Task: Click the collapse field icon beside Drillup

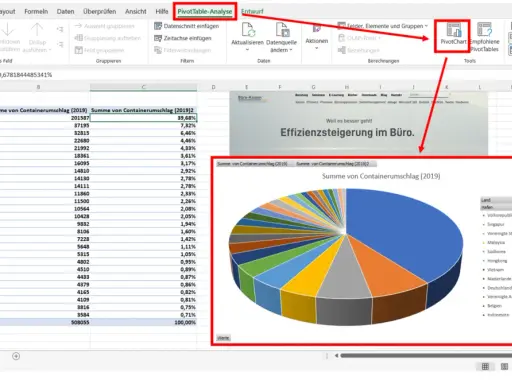Action: tap(60, 44)
